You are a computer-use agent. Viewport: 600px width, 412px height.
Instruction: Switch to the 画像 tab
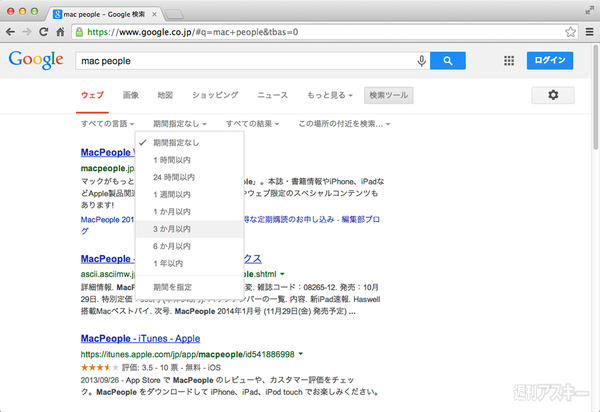click(x=130, y=95)
